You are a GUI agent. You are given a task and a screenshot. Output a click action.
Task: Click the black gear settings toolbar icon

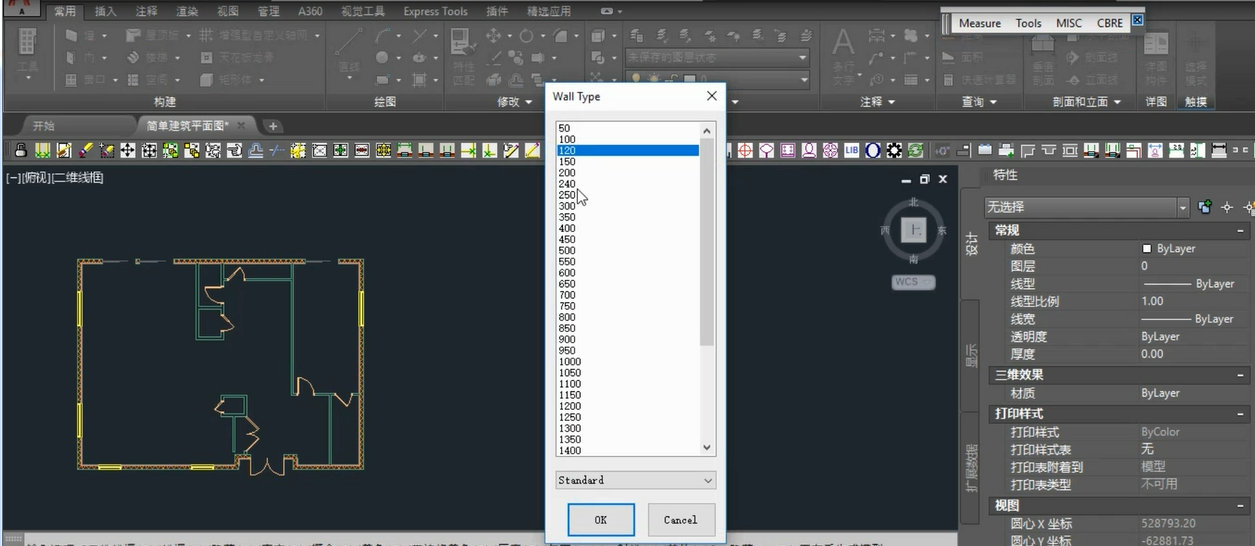coord(894,151)
